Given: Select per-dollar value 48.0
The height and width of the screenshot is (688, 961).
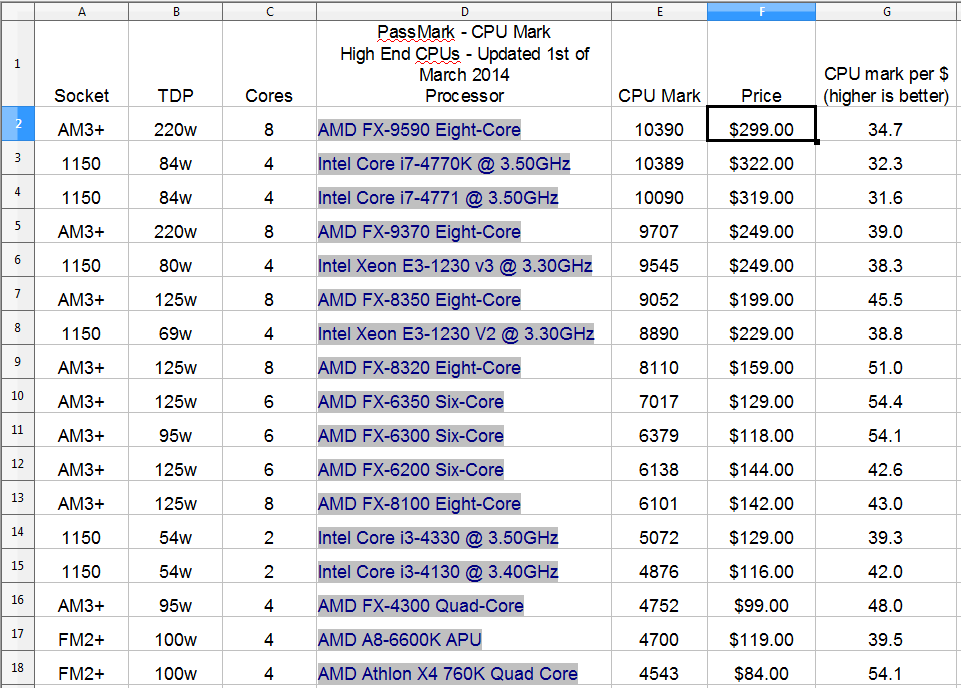Looking at the screenshot, I should 887,600.
